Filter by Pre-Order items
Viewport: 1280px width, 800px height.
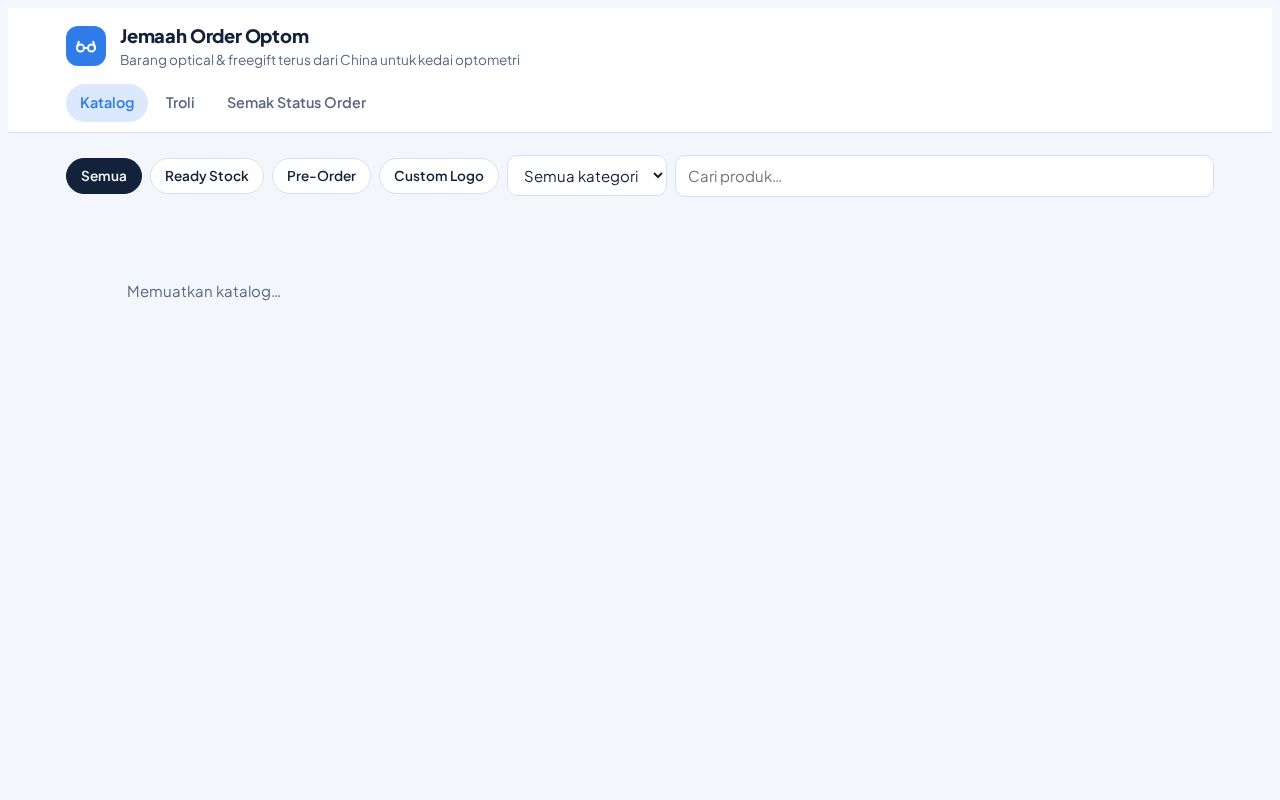click(x=321, y=176)
